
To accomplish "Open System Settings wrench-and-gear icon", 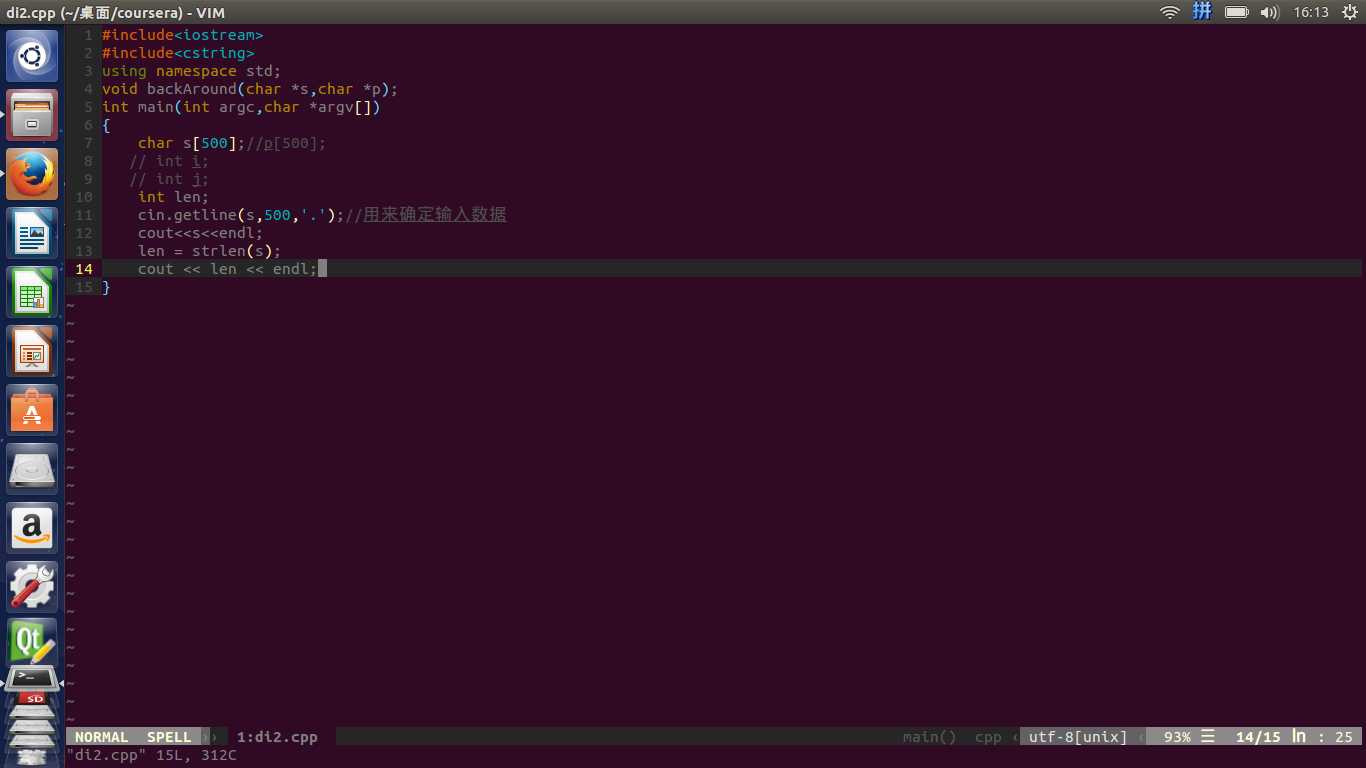I will pos(32,587).
